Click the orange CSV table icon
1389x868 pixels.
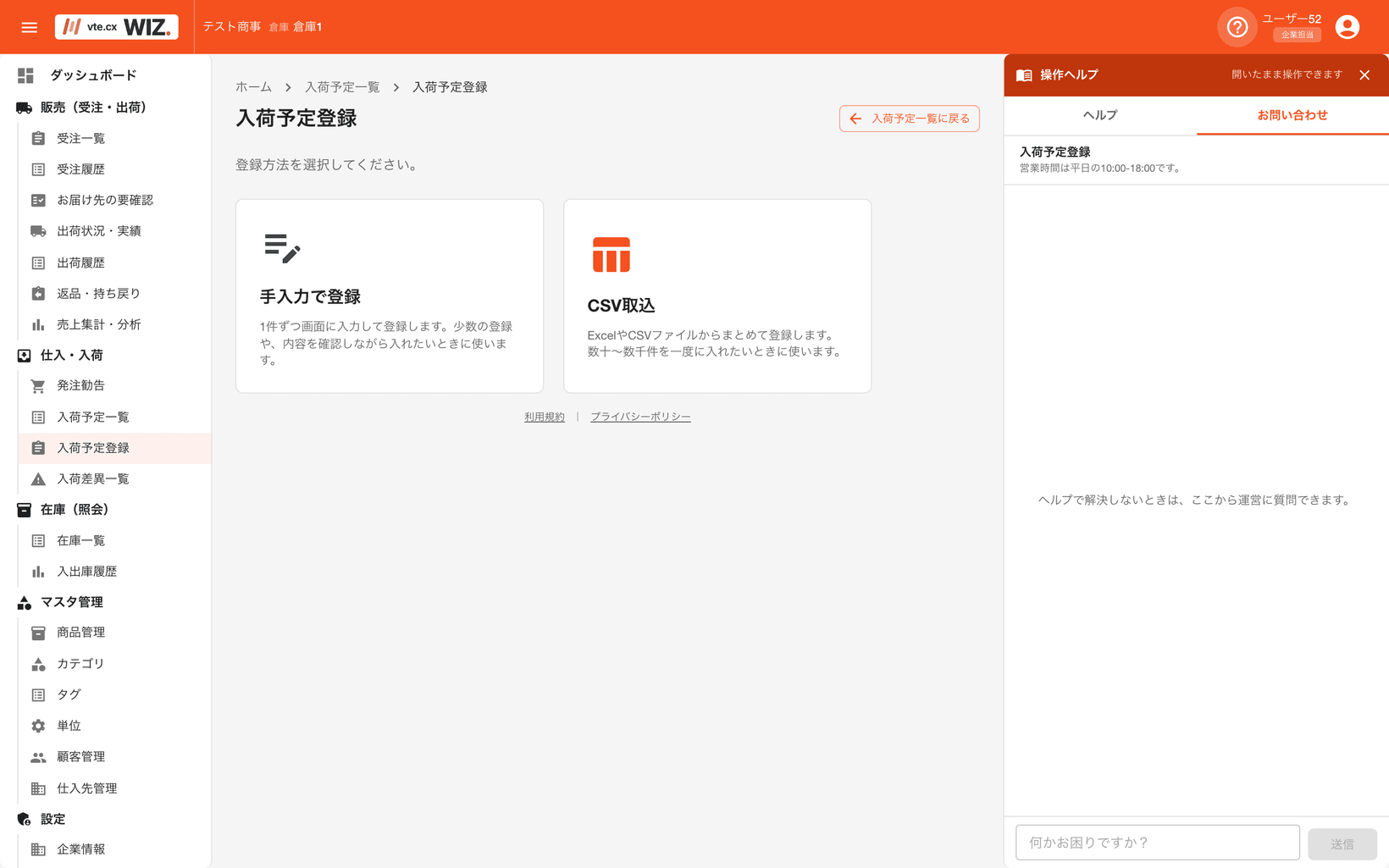pos(611,255)
